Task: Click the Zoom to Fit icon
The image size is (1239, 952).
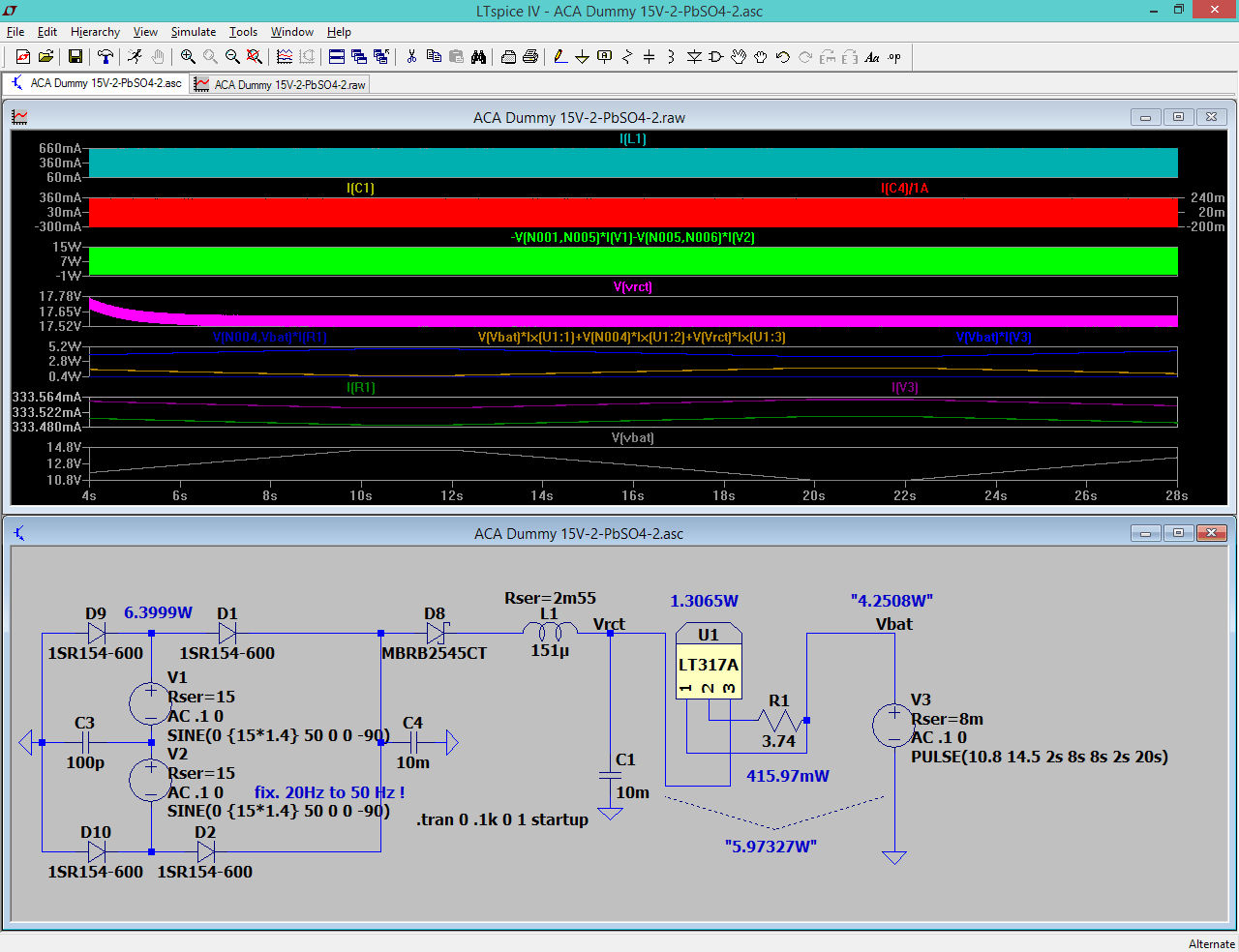Action: tap(254, 57)
